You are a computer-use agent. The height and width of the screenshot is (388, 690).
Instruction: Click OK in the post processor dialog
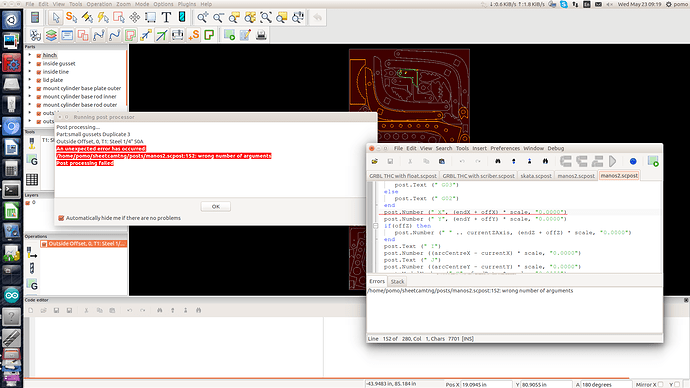tap(216, 206)
